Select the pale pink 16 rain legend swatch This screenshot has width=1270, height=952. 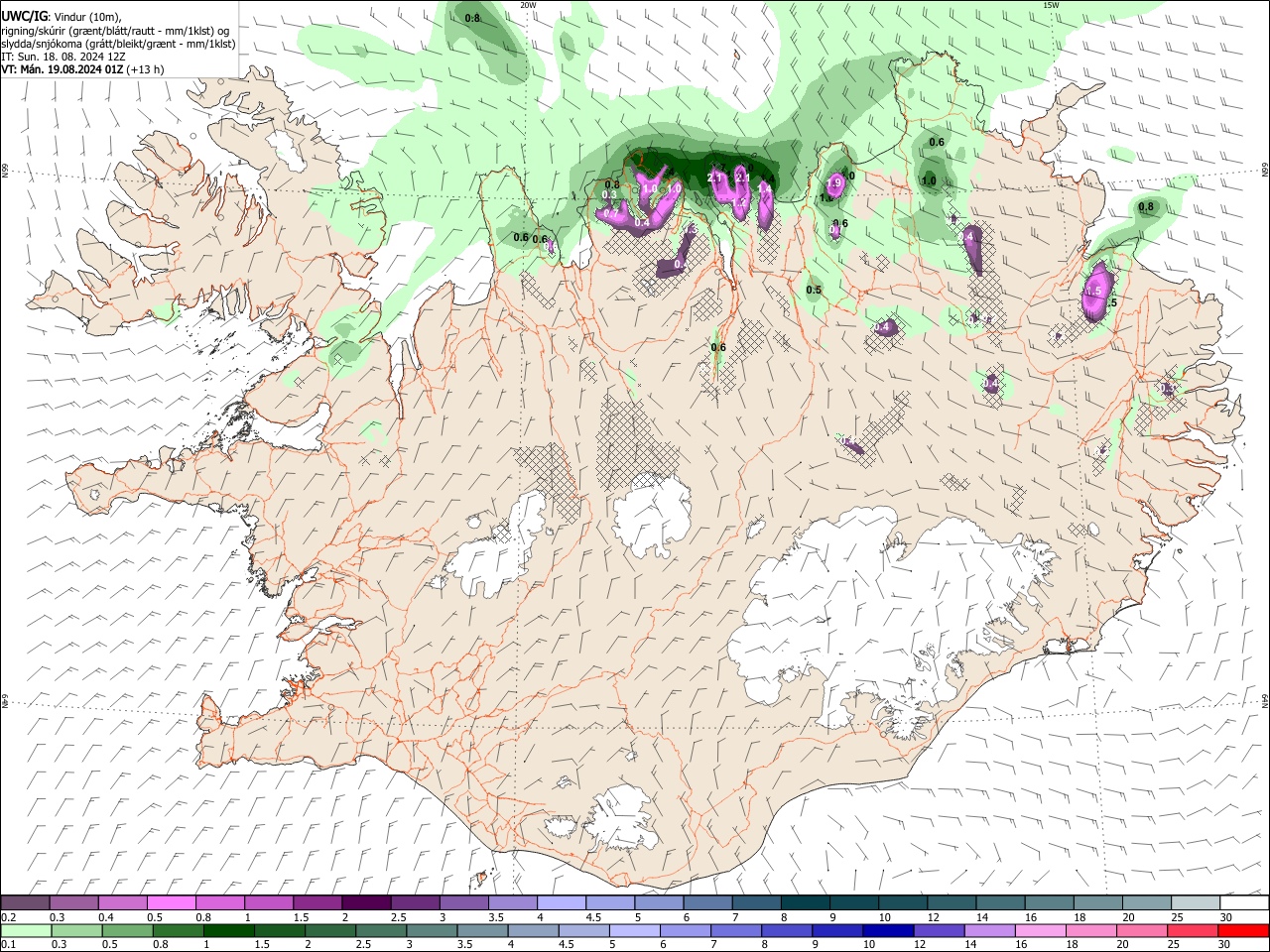point(1042,930)
